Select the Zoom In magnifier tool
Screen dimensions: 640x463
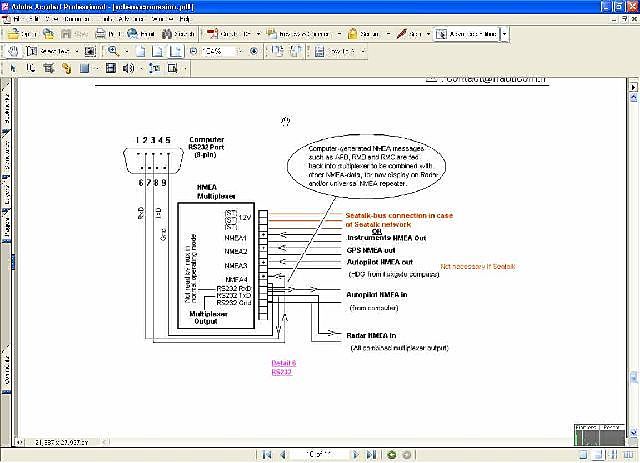[113, 51]
